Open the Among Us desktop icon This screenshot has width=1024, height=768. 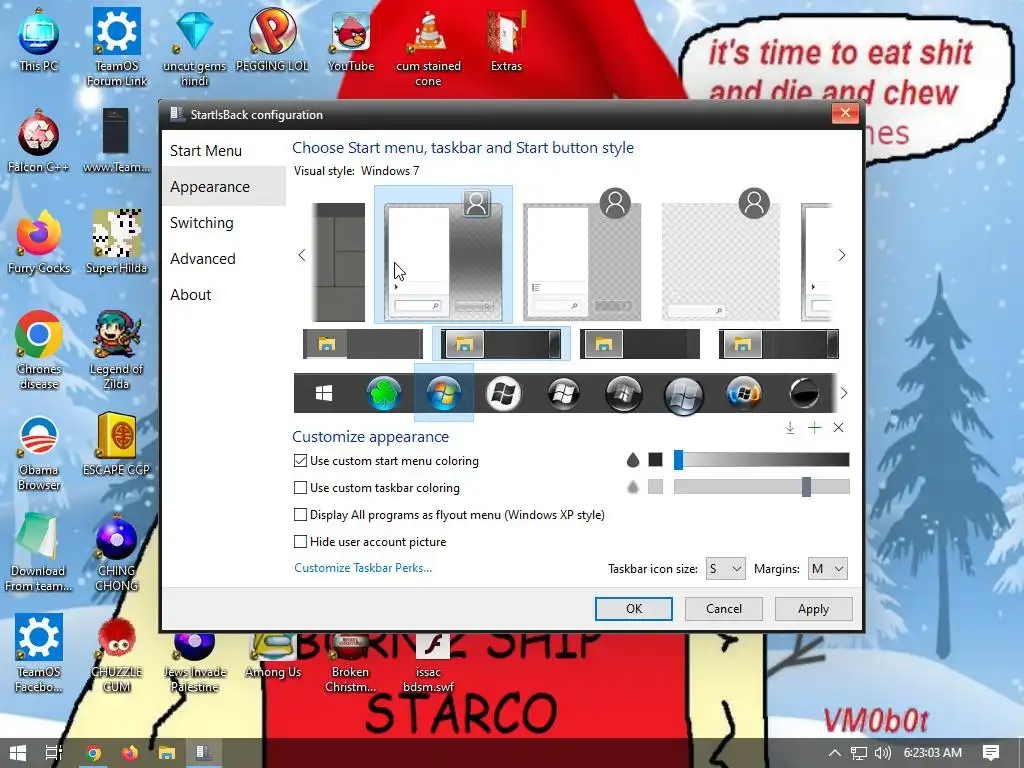(x=273, y=656)
